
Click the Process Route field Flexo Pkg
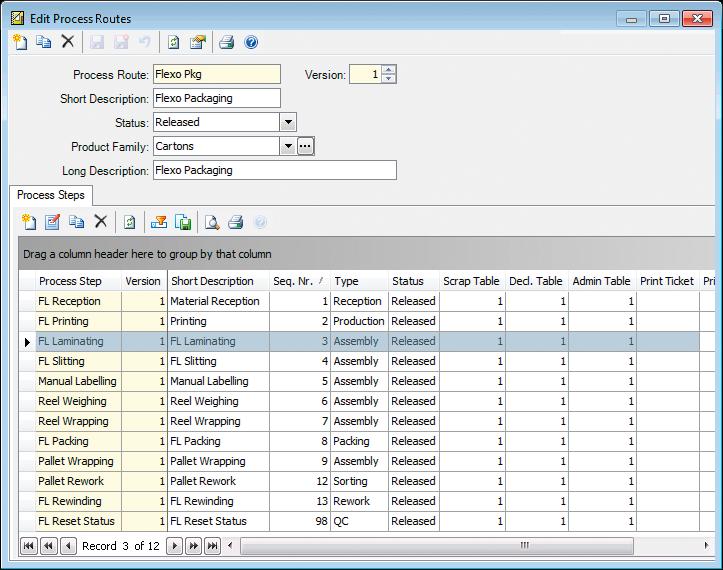217,74
